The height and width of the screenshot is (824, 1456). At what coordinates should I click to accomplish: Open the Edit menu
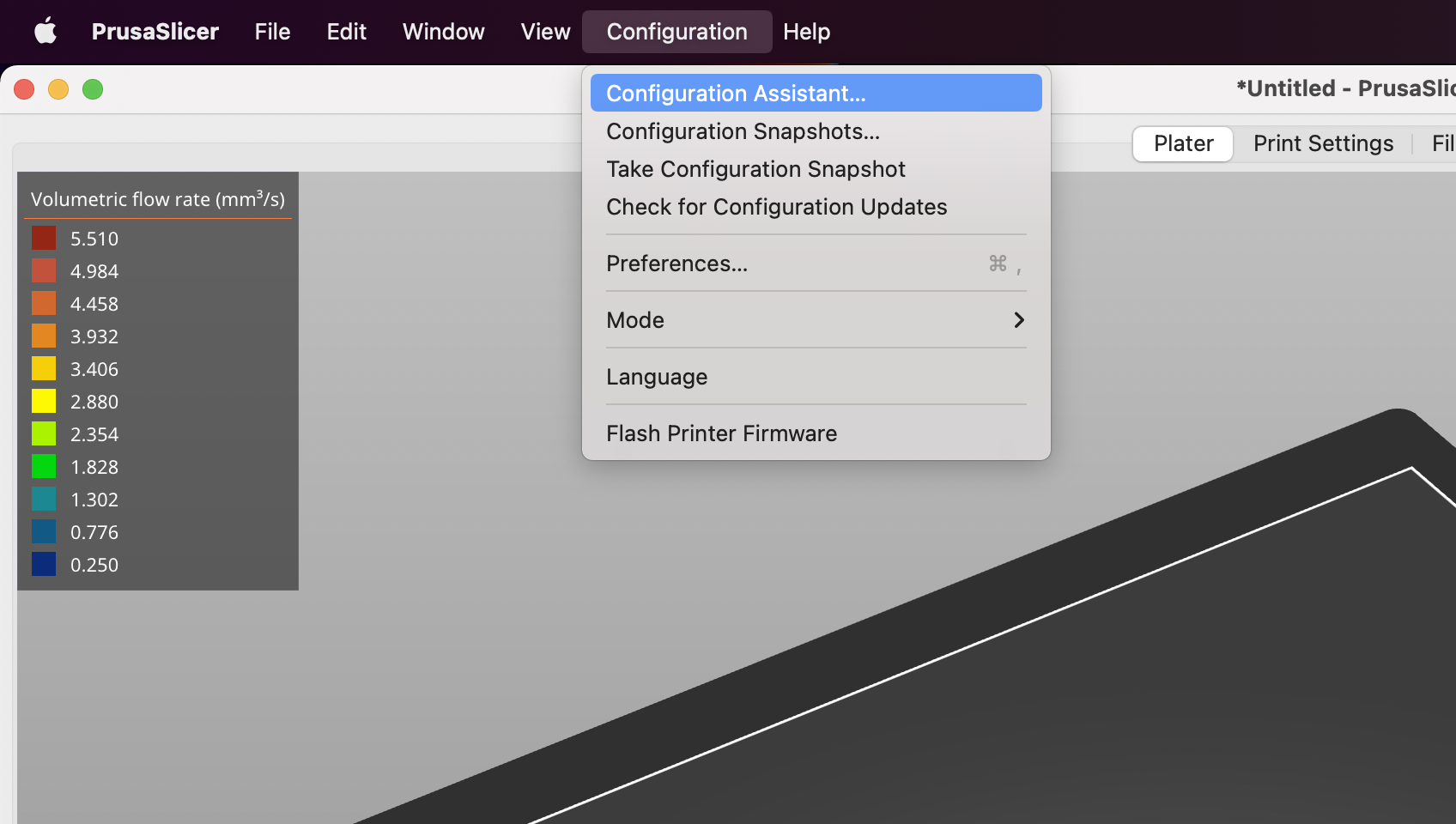tap(346, 32)
